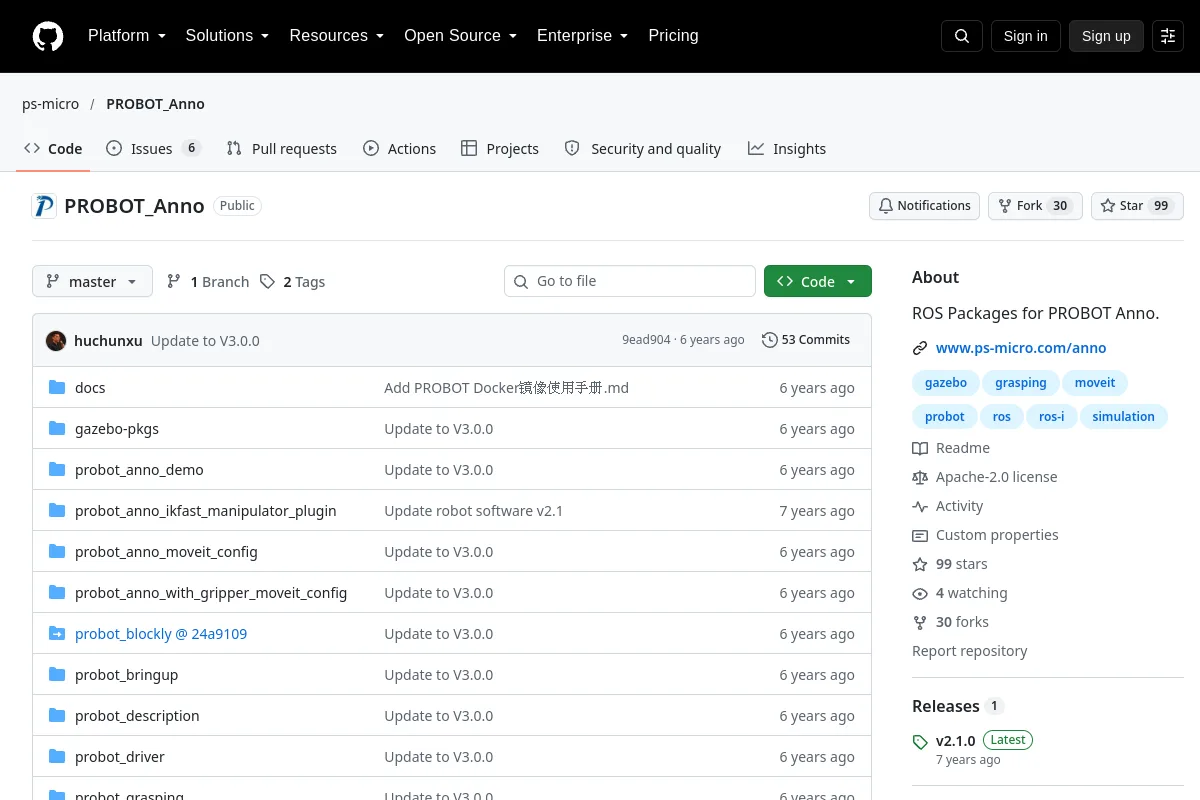Expand the Enterprise header menu

coord(583,36)
